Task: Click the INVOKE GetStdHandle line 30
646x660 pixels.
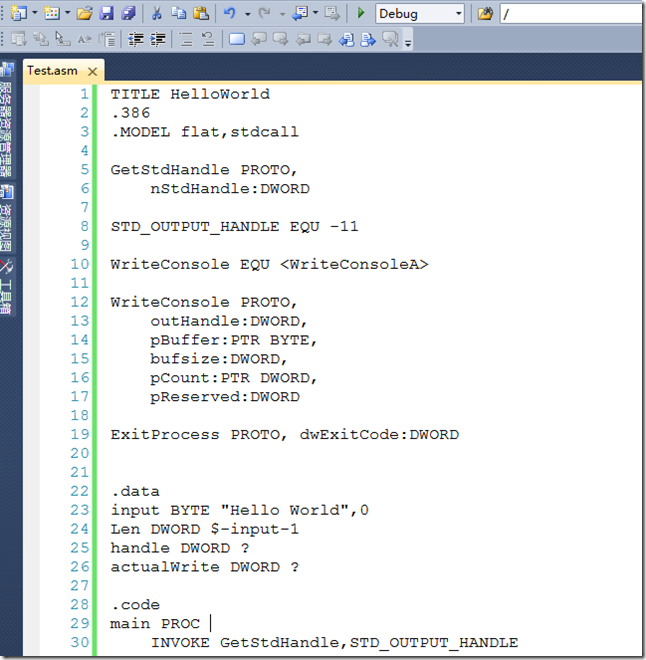Action: coord(335,643)
